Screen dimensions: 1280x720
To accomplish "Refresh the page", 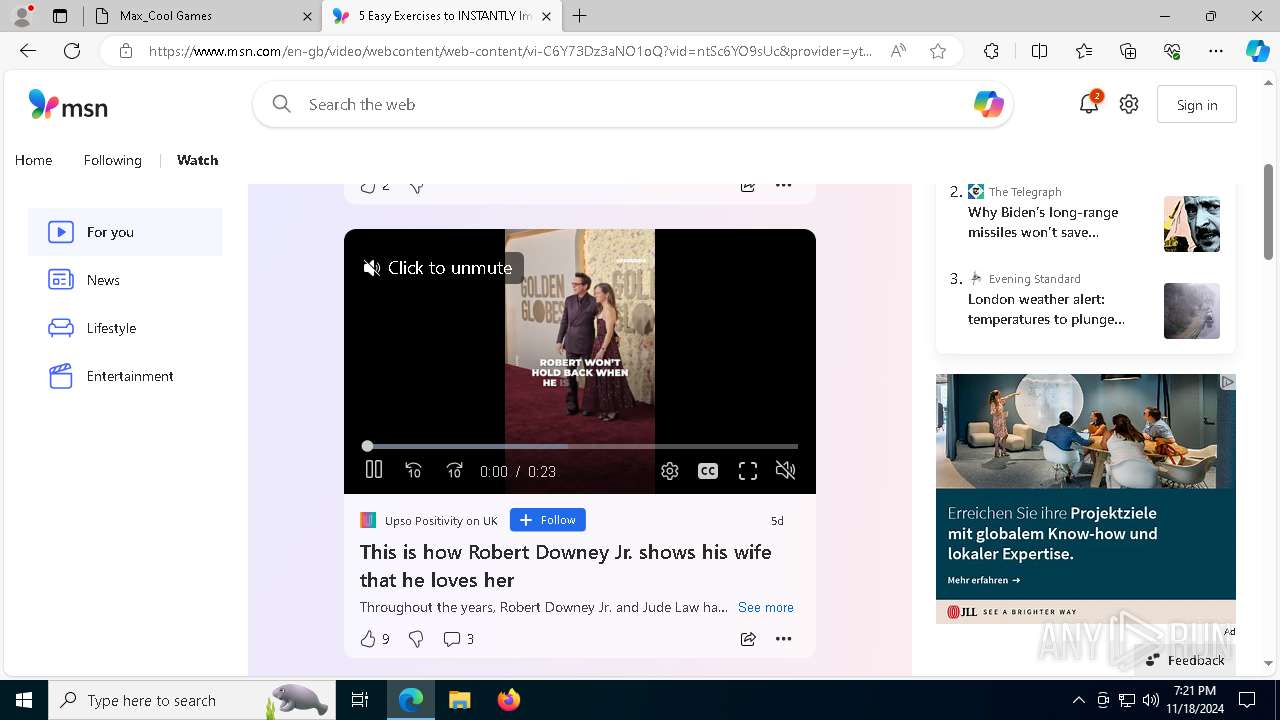I will point(72,51).
